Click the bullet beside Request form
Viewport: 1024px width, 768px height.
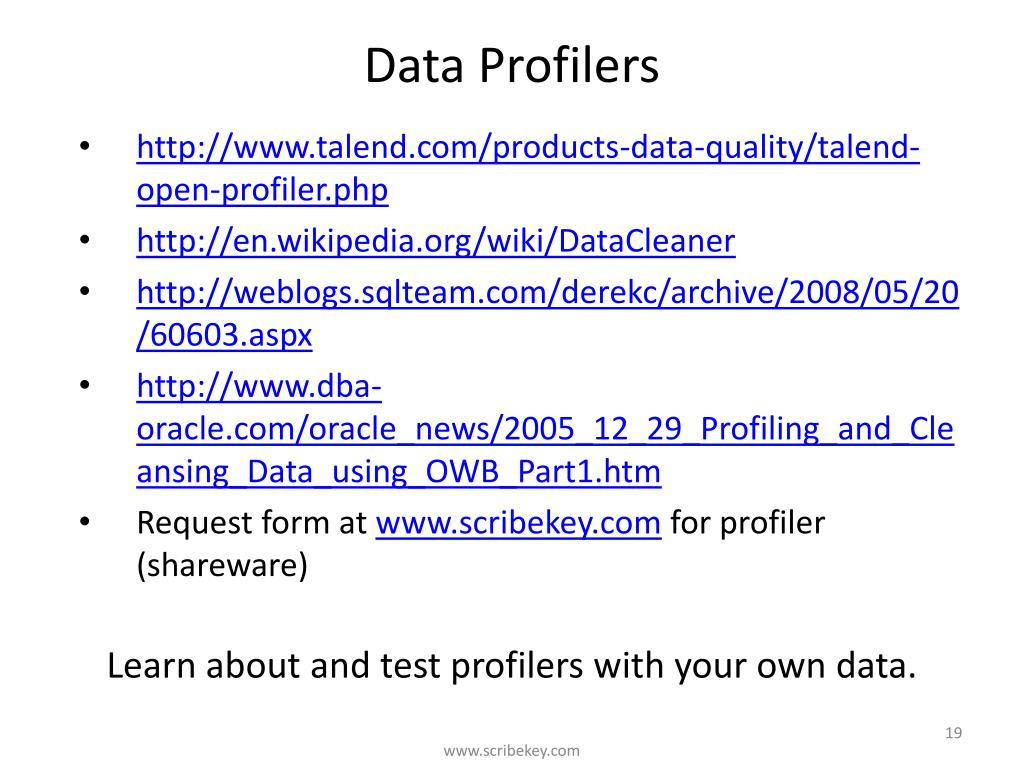(85, 522)
